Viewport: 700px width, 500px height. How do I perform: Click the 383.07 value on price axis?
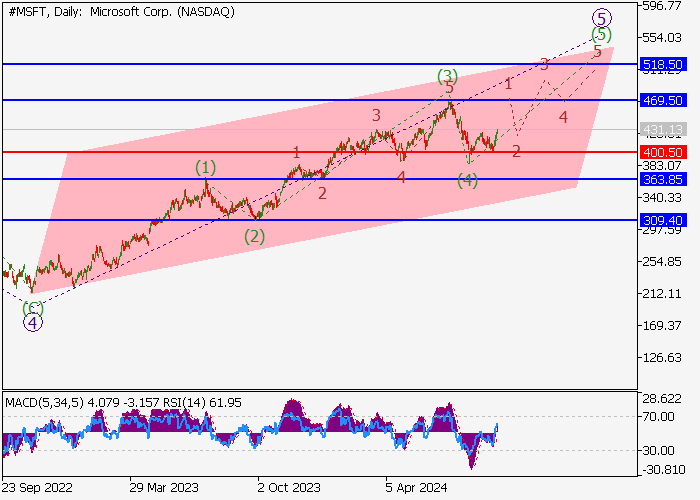(x=662, y=166)
